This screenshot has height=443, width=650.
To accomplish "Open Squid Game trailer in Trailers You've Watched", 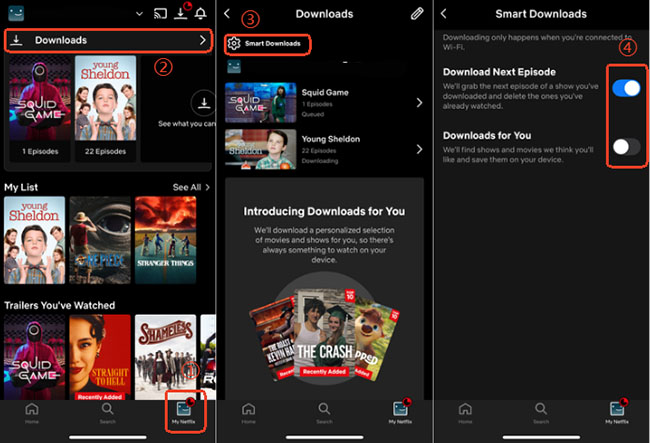I will [34, 357].
